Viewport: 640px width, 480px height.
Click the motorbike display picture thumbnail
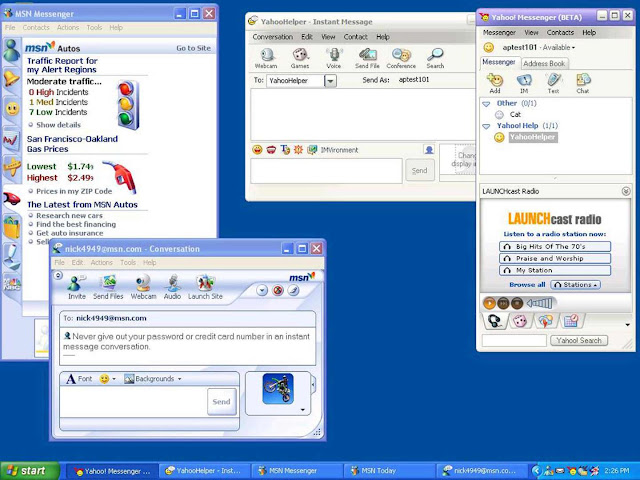pyautogui.click(x=278, y=389)
